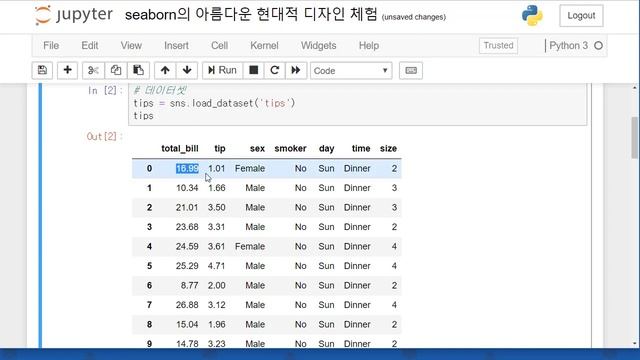Click into the In [2] code cell

point(358,104)
